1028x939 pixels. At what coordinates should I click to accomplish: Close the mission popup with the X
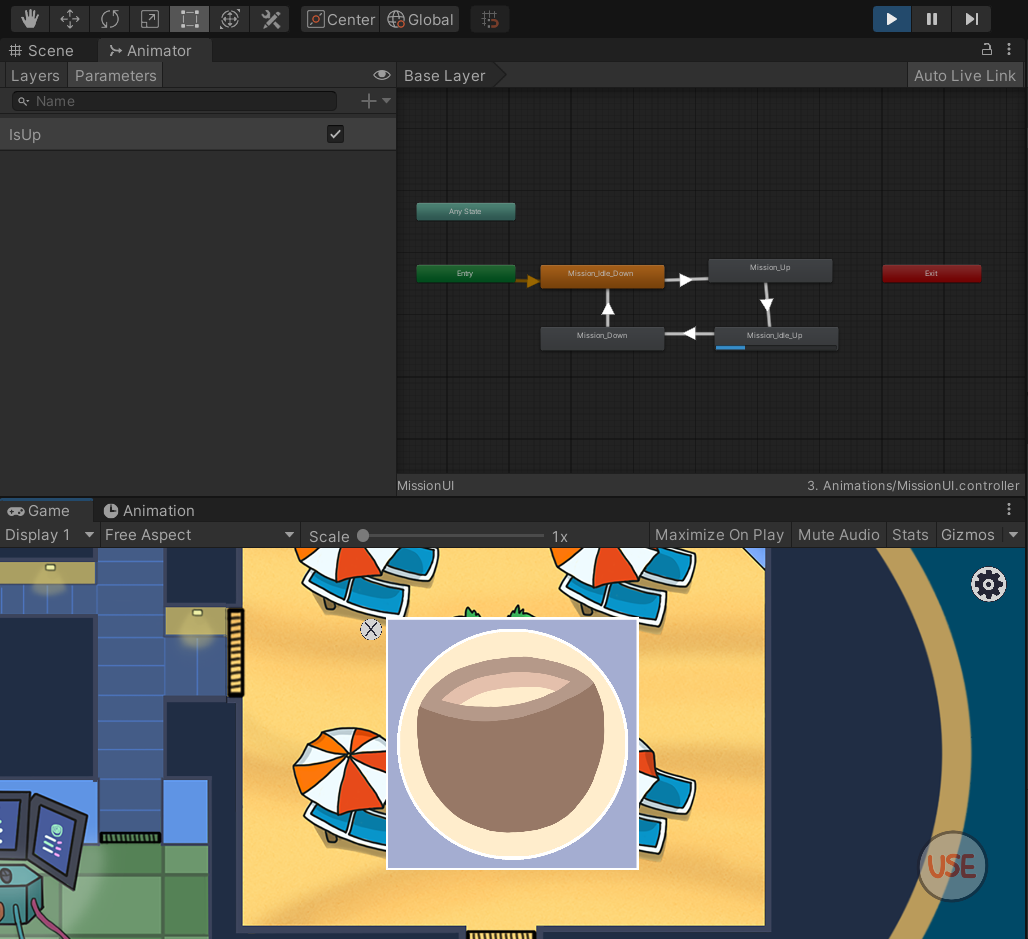pyautogui.click(x=371, y=629)
